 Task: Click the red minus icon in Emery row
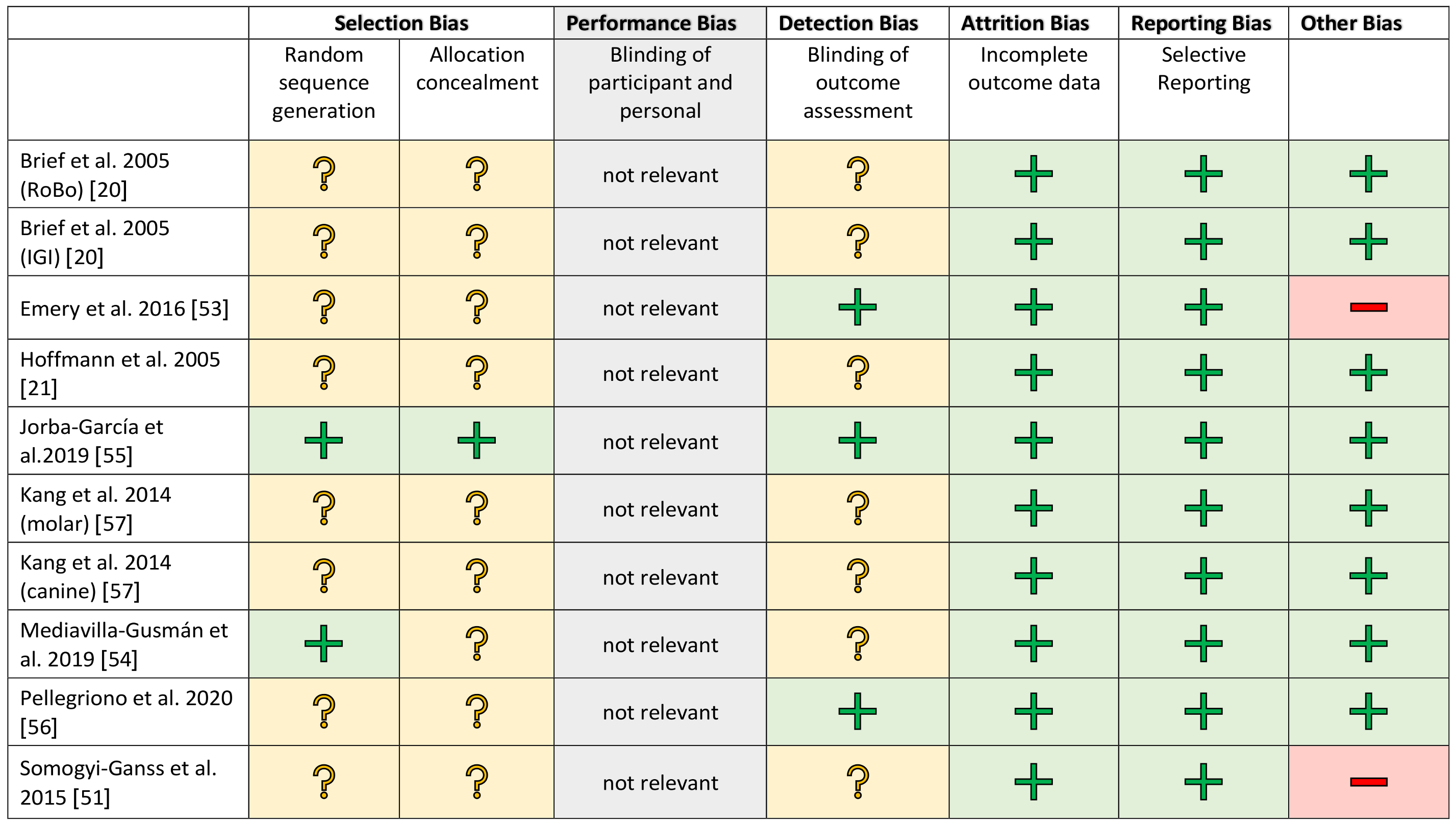pyautogui.click(x=1368, y=307)
